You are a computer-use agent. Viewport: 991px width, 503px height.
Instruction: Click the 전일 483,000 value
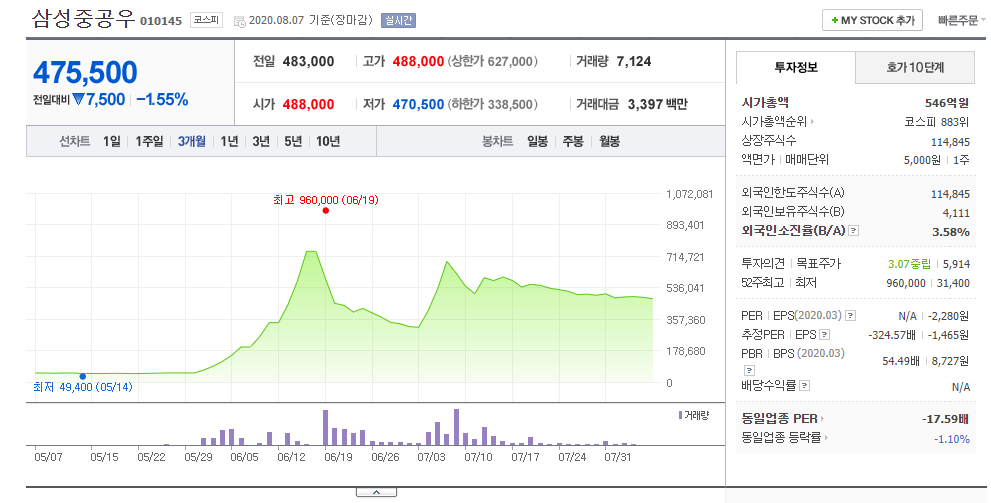click(308, 61)
